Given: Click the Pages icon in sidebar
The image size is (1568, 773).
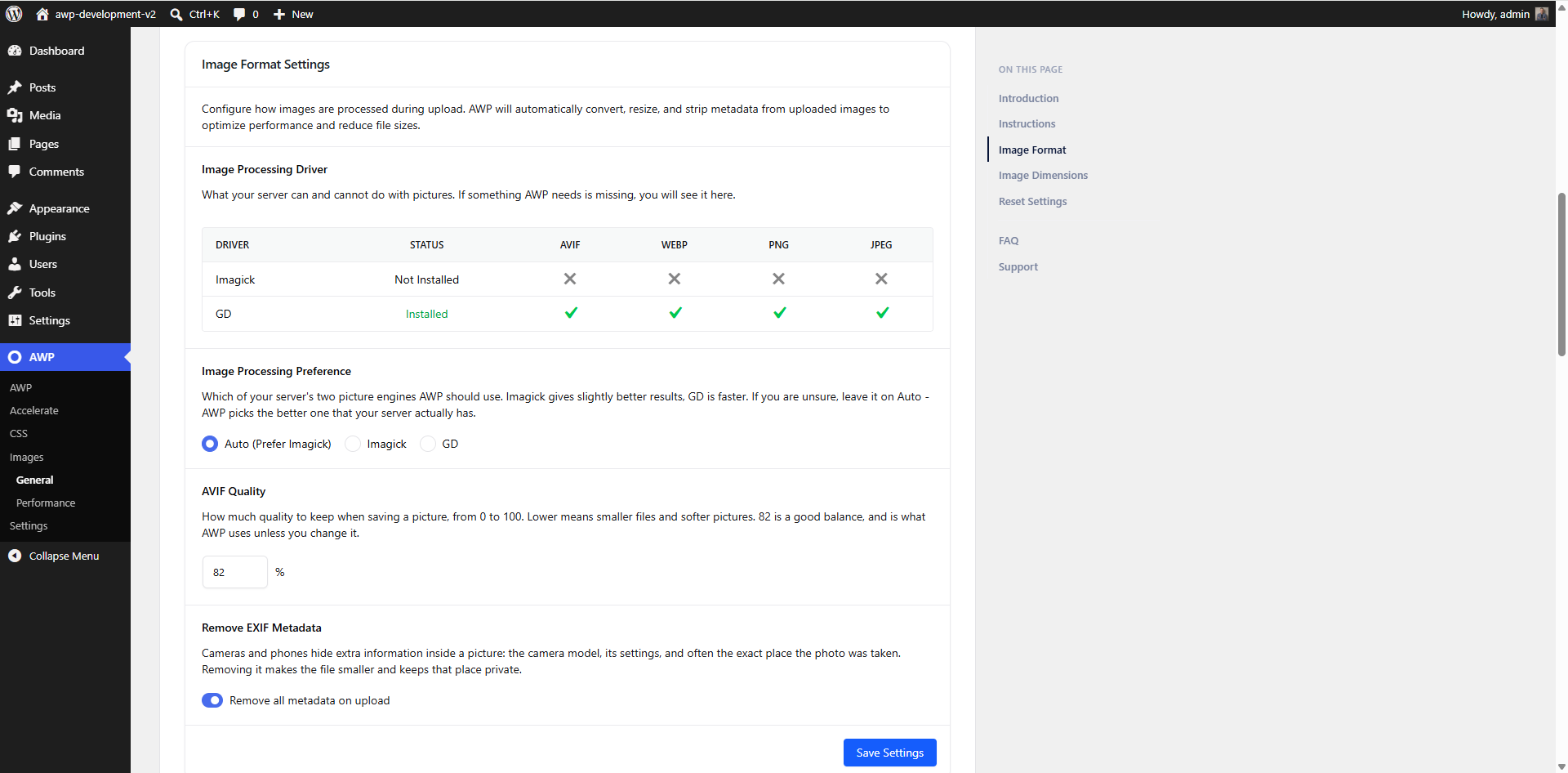Looking at the screenshot, I should click(15, 144).
